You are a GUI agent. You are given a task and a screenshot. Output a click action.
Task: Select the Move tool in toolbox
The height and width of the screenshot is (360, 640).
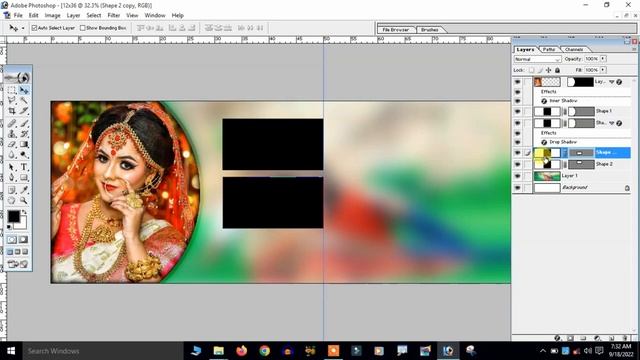coord(24,90)
